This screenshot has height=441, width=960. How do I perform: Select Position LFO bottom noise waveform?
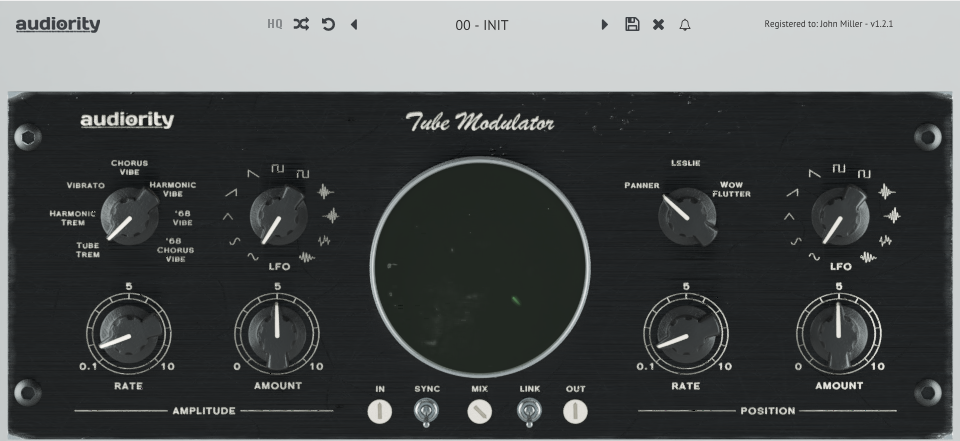coord(868,258)
